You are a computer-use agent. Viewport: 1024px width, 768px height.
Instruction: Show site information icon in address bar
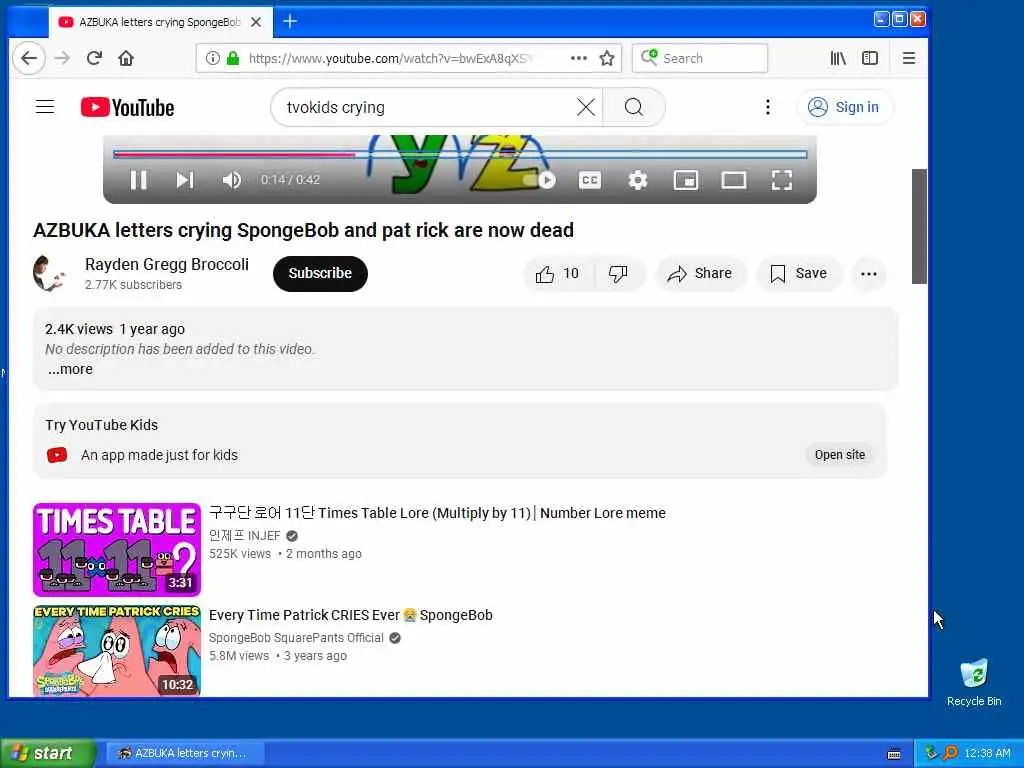tap(213, 58)
